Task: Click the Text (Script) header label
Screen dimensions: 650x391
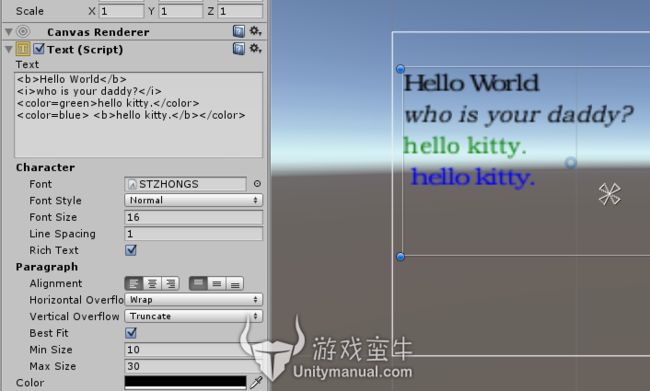Action: coord(85,49)
